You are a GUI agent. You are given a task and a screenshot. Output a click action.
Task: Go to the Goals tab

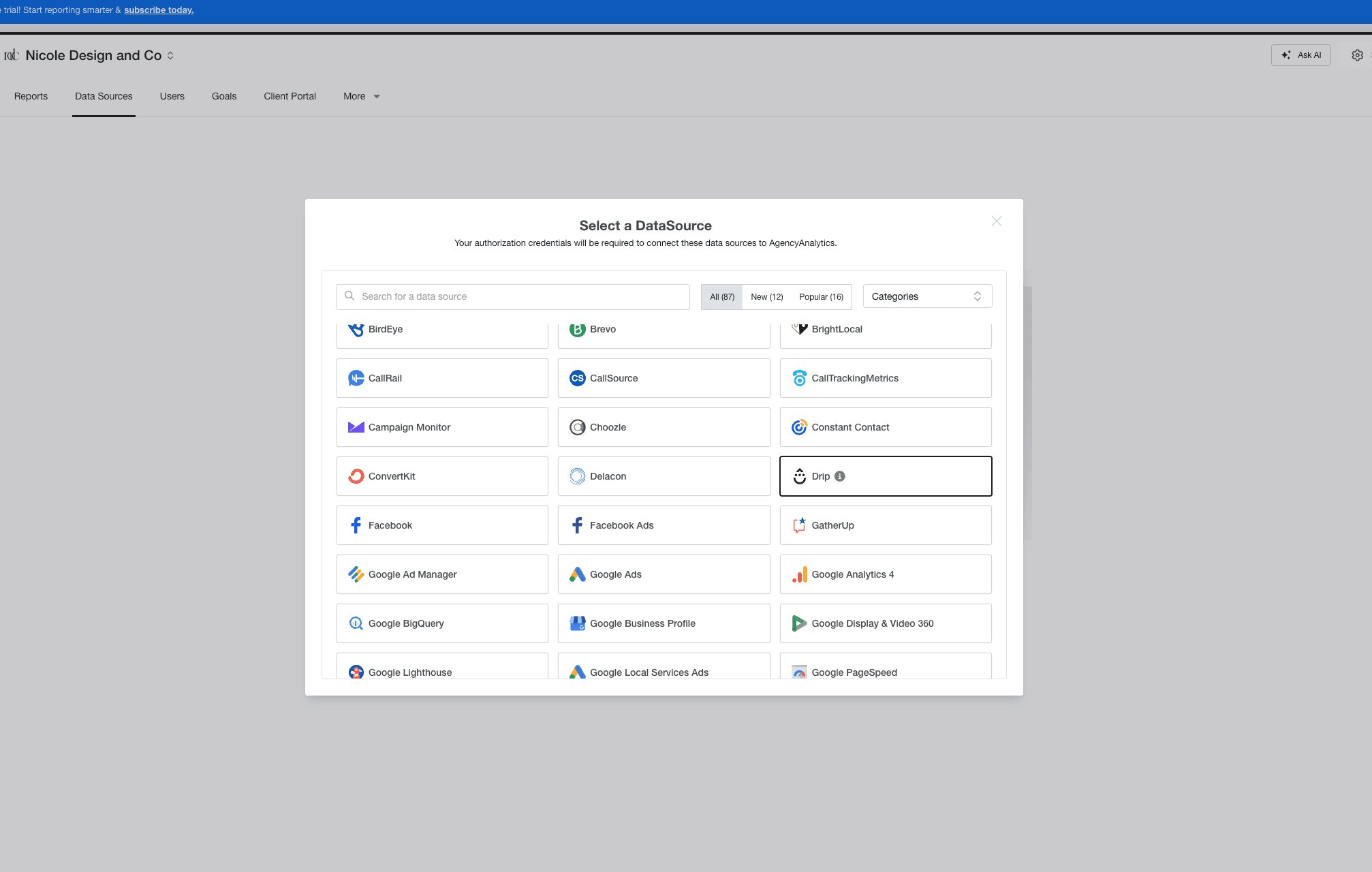[224, 96]
